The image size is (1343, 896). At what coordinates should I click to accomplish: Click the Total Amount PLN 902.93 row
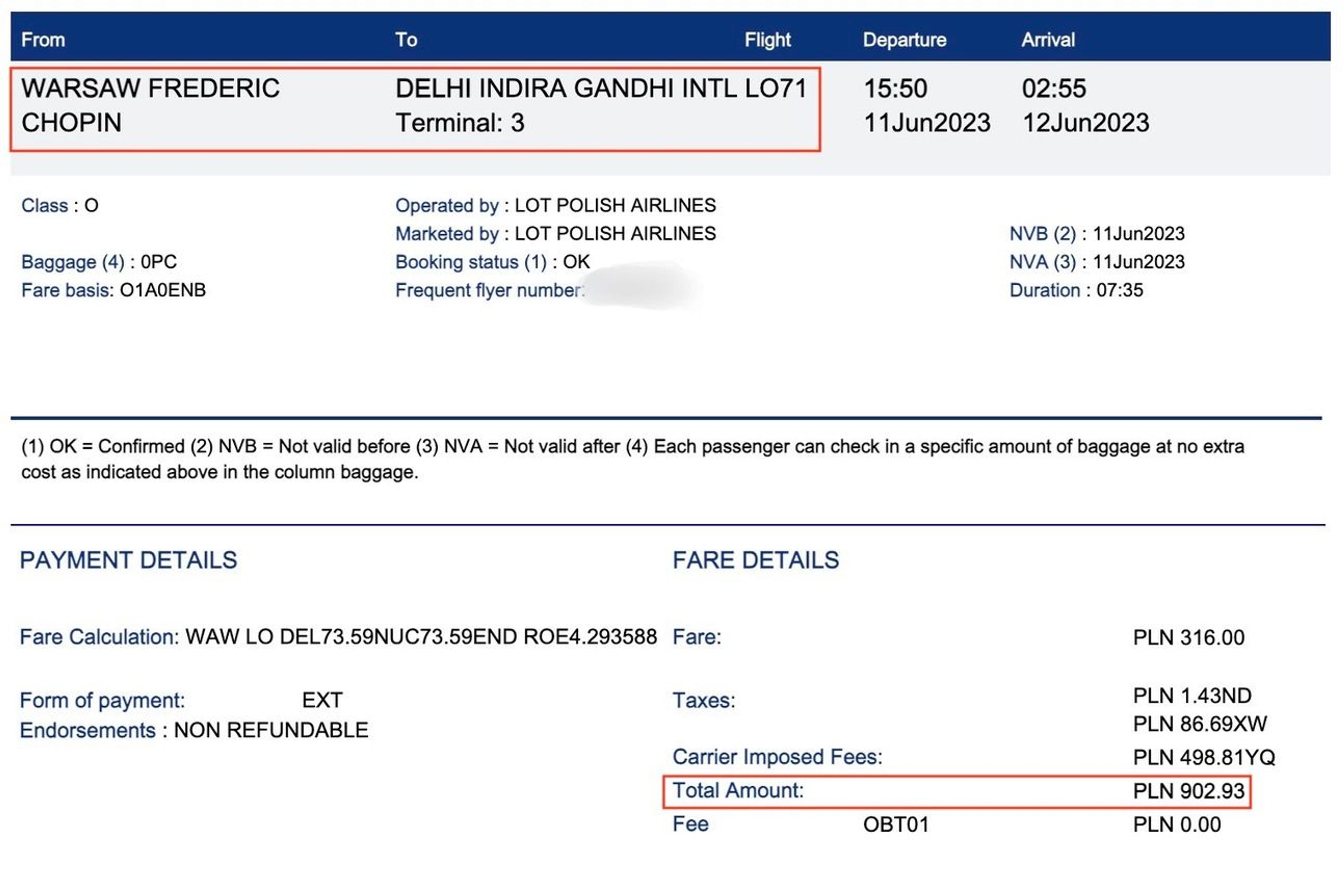click(x=957, y=791)
